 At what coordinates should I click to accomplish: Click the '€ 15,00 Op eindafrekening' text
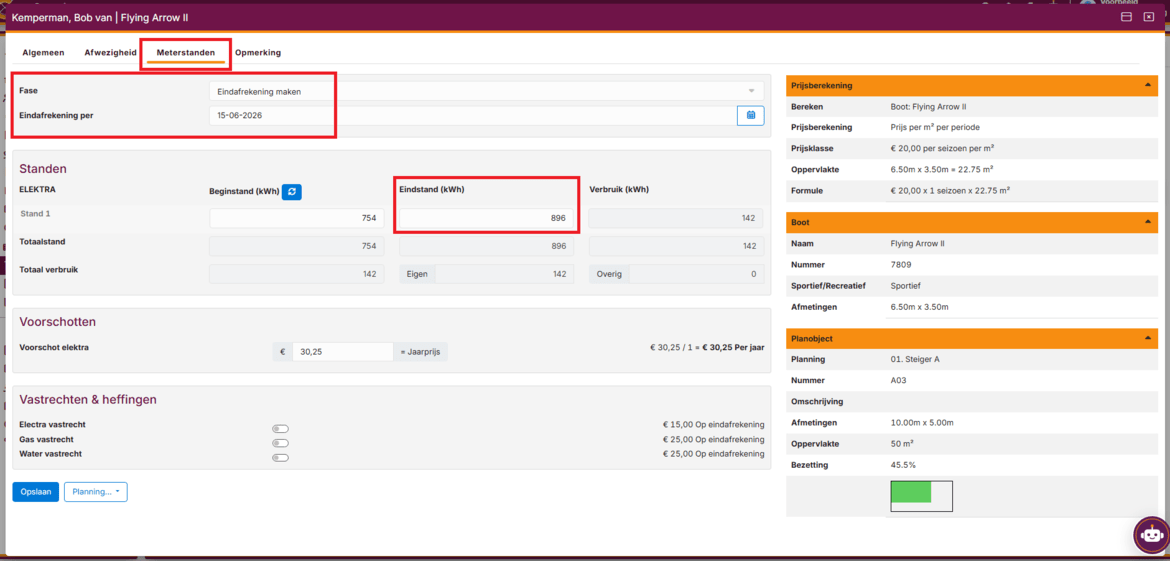click(x=713, y=424)
